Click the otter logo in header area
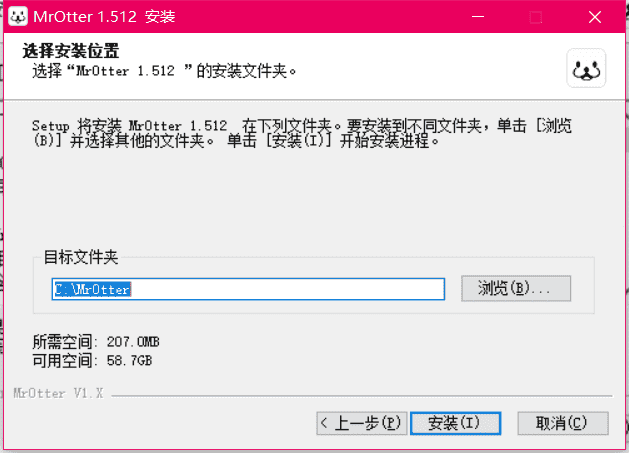Screen dimensions: 629x453 tap(586, 69)
